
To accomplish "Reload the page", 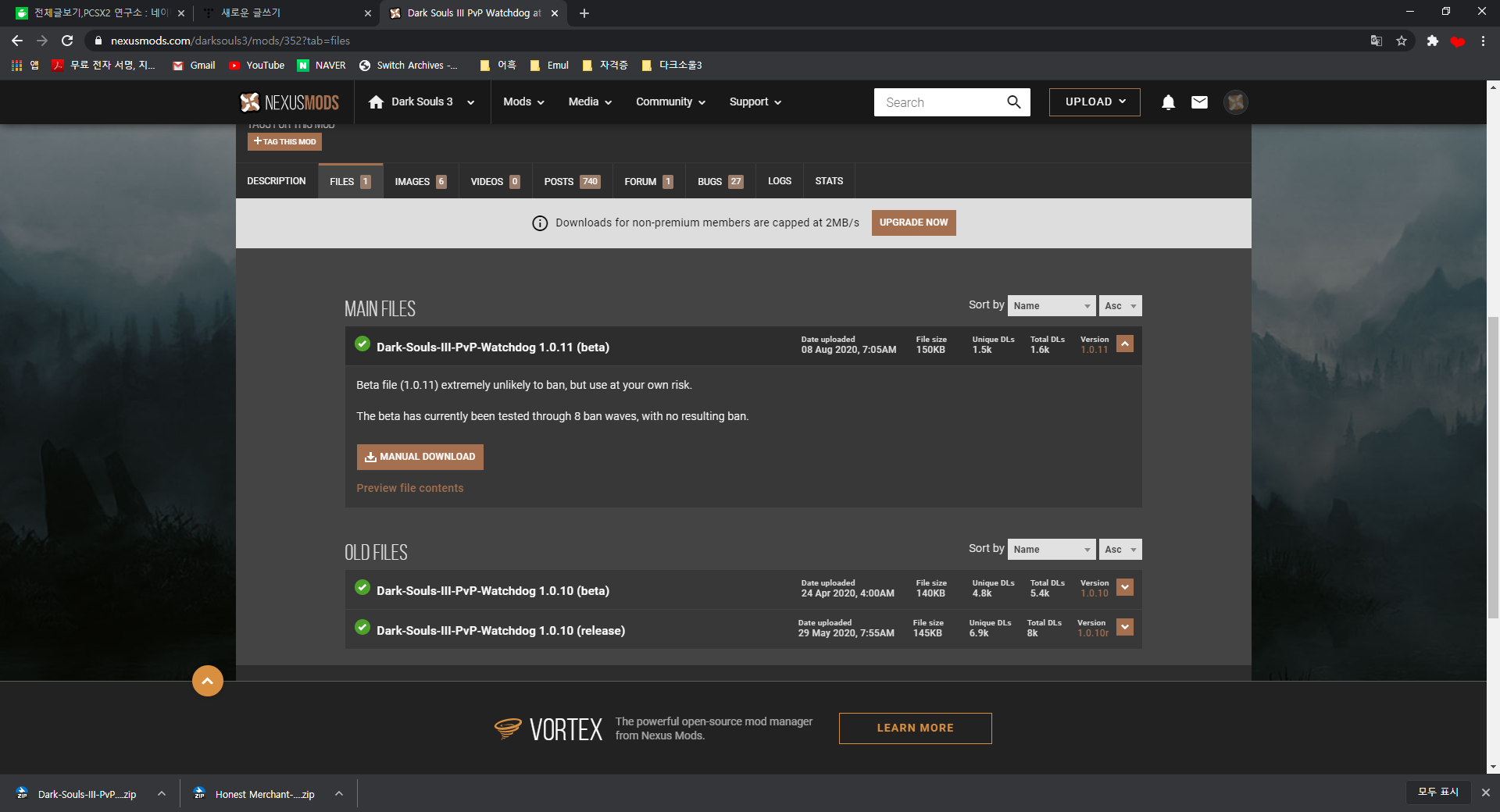I will pyautogui.click(x=67, y=41).
